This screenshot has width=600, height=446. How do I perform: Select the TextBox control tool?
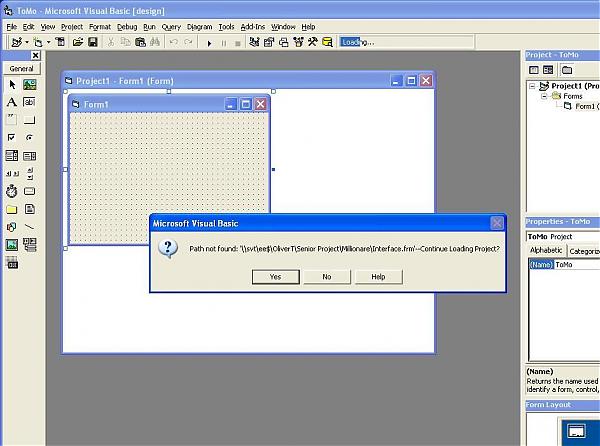[x=29, y=102]
